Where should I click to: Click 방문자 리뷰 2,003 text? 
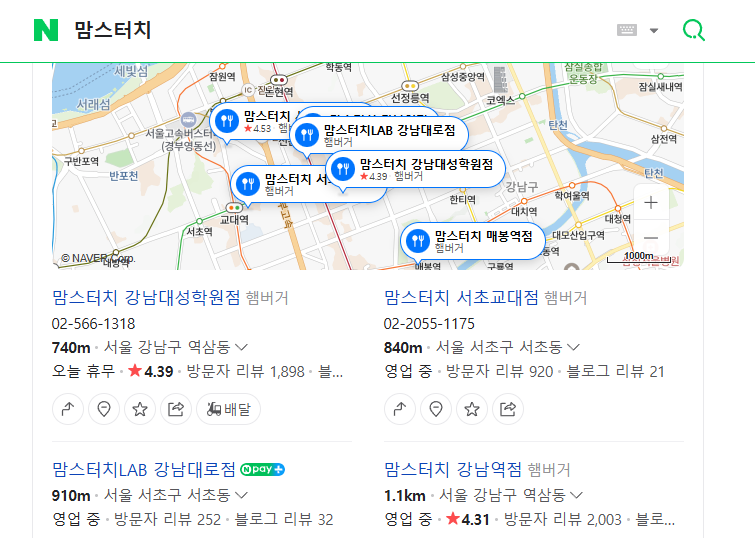click(563, 520)
